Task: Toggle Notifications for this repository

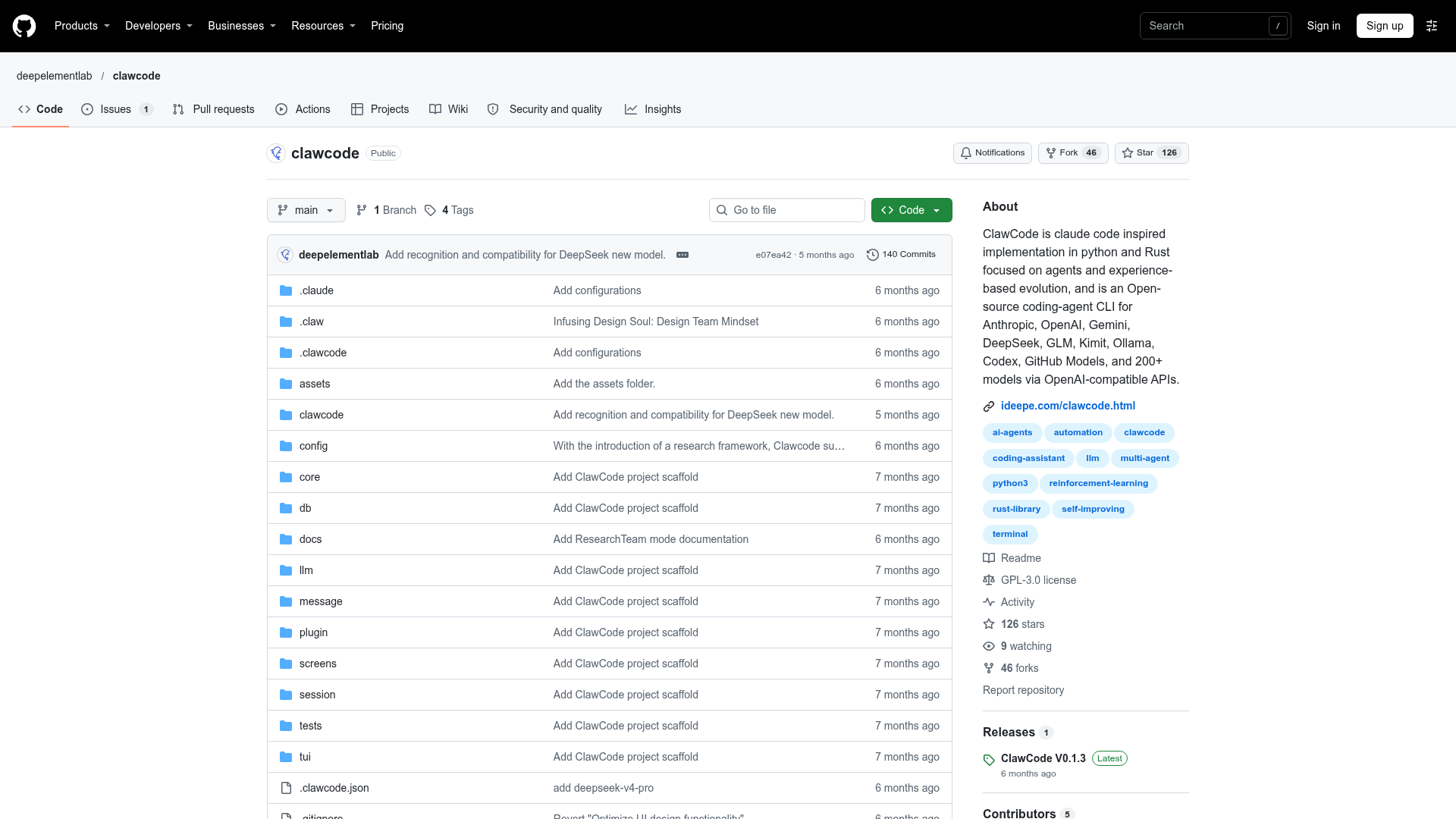Action: tap(992, 153)
